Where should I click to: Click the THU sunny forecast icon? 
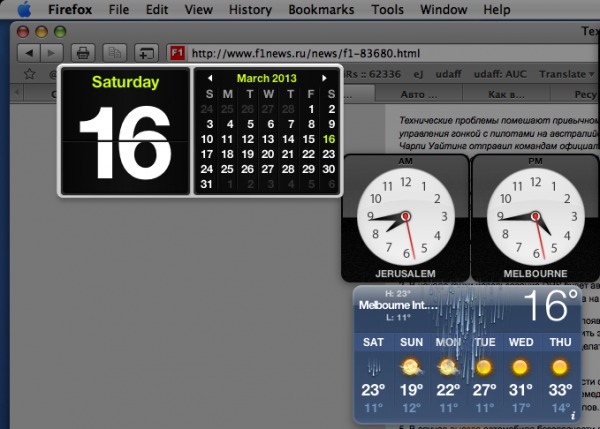point(560,367)
